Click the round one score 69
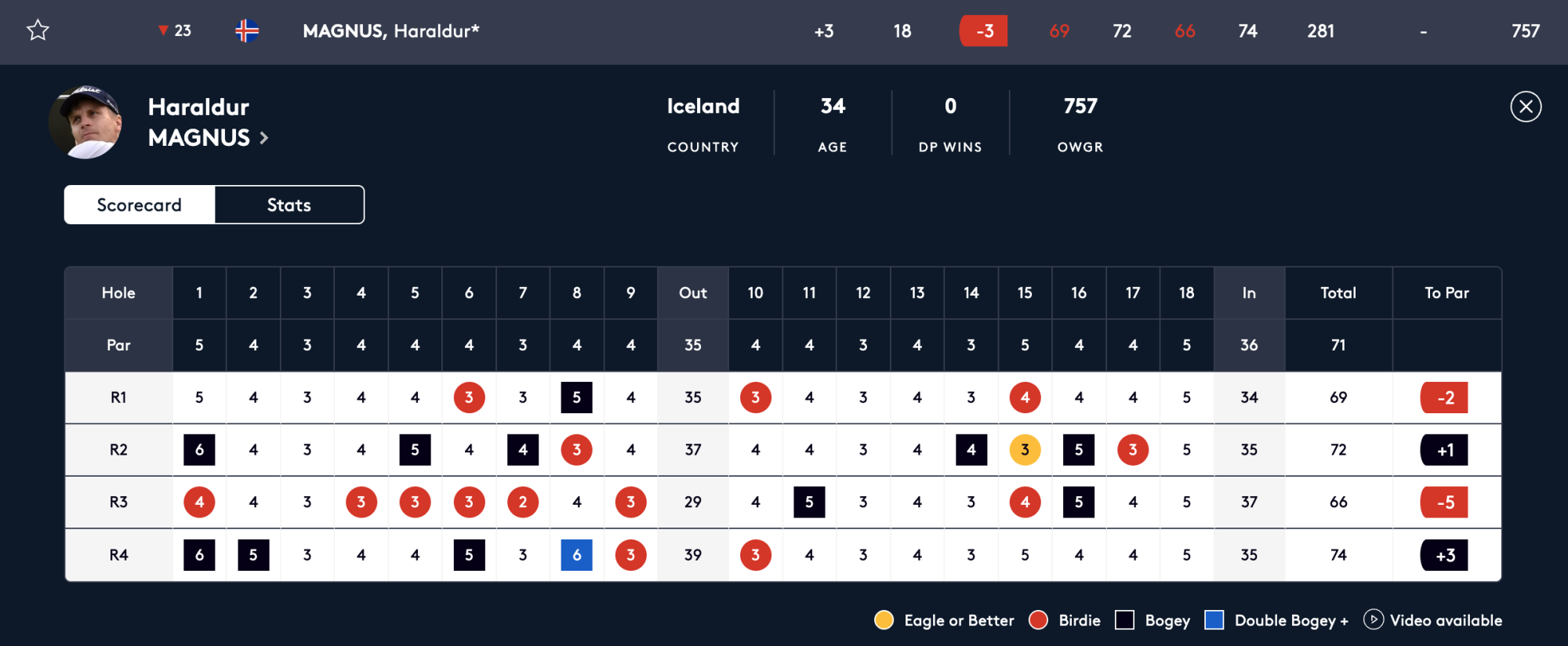 tap(1058, 31)
